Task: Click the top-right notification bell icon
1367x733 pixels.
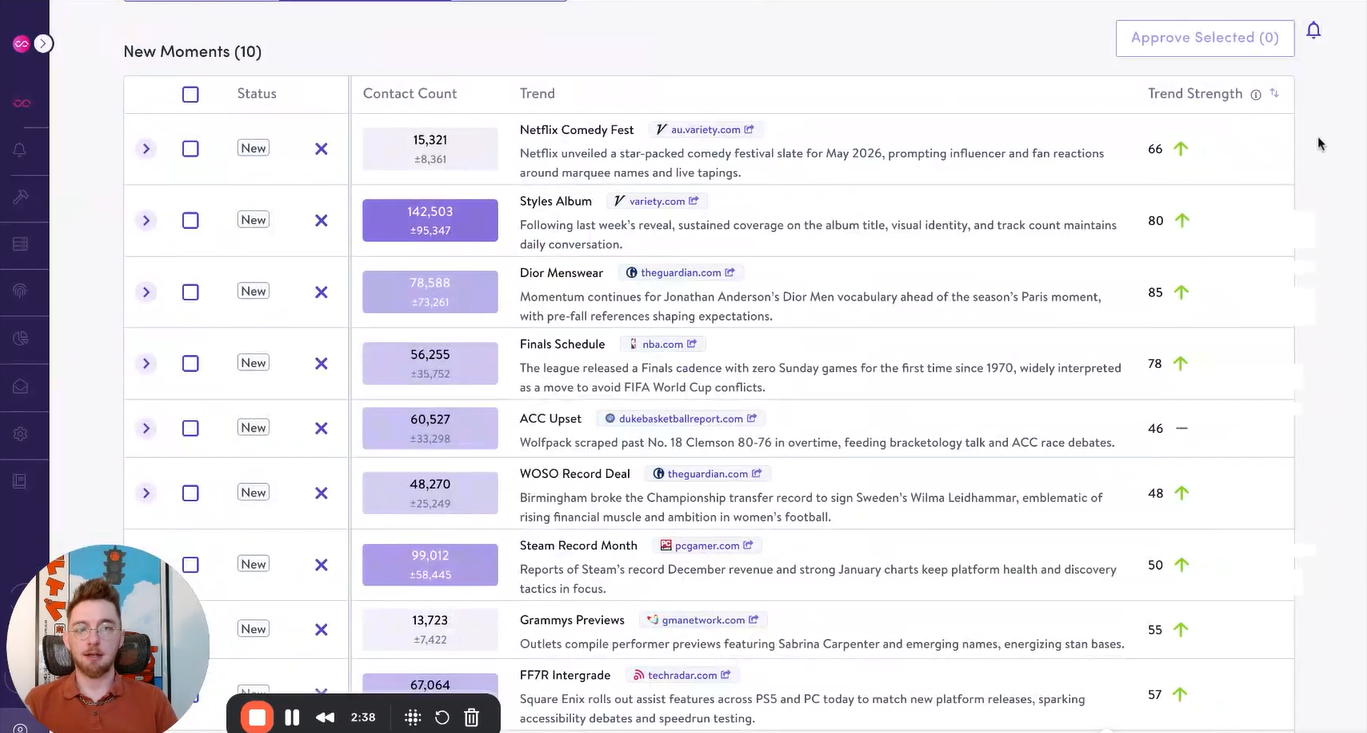Action: (1314, 31)
